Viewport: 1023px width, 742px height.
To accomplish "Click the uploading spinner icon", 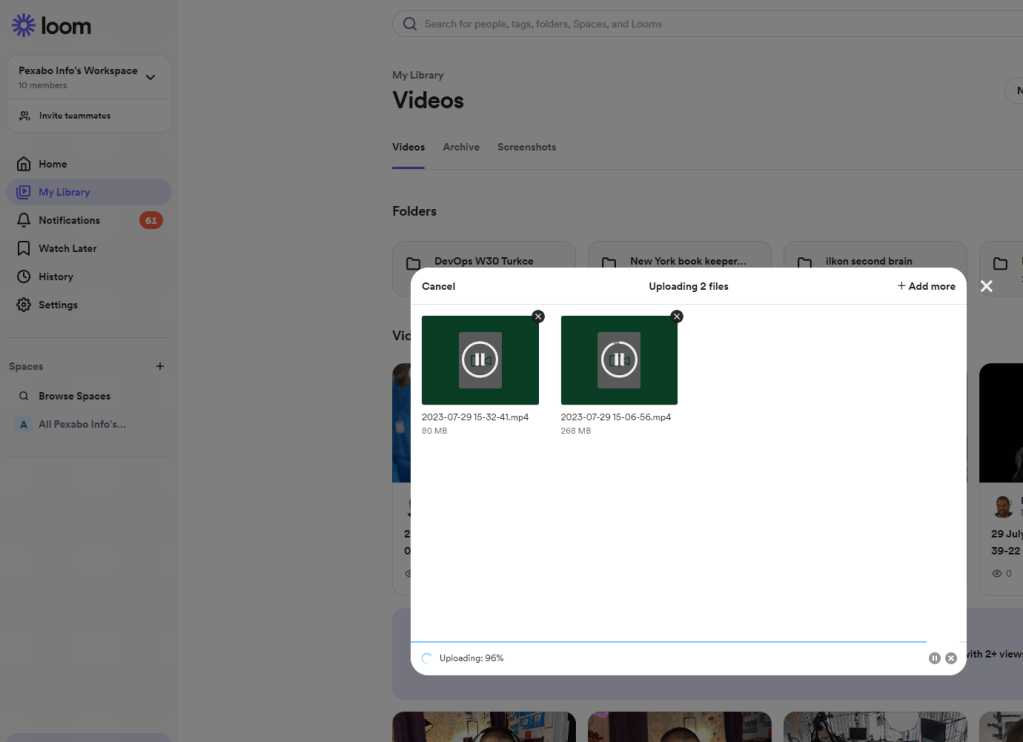I will 427,658.
